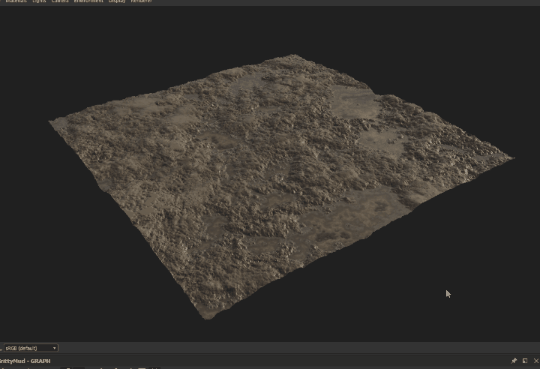Open the sRGB (default) color space dropdown

pyautogui.click(x=31, y=348)
